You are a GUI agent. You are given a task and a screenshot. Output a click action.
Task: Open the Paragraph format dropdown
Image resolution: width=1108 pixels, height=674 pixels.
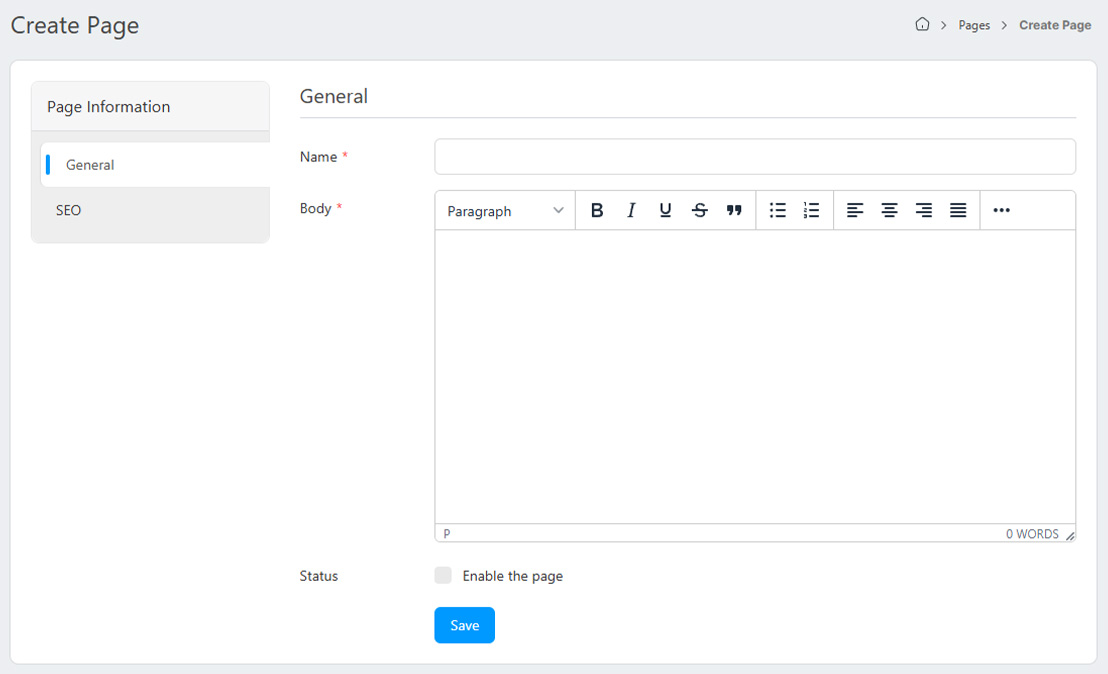tap(505, 211)
